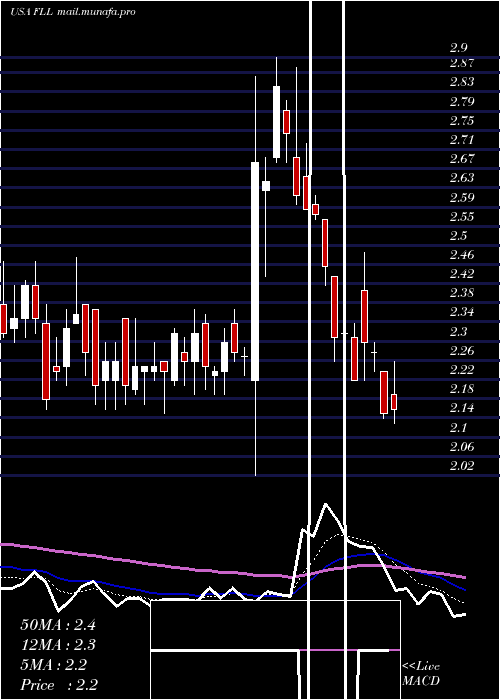Click the 2.75 price axis label
500x700 pixels.
click(x=462, y=121)
